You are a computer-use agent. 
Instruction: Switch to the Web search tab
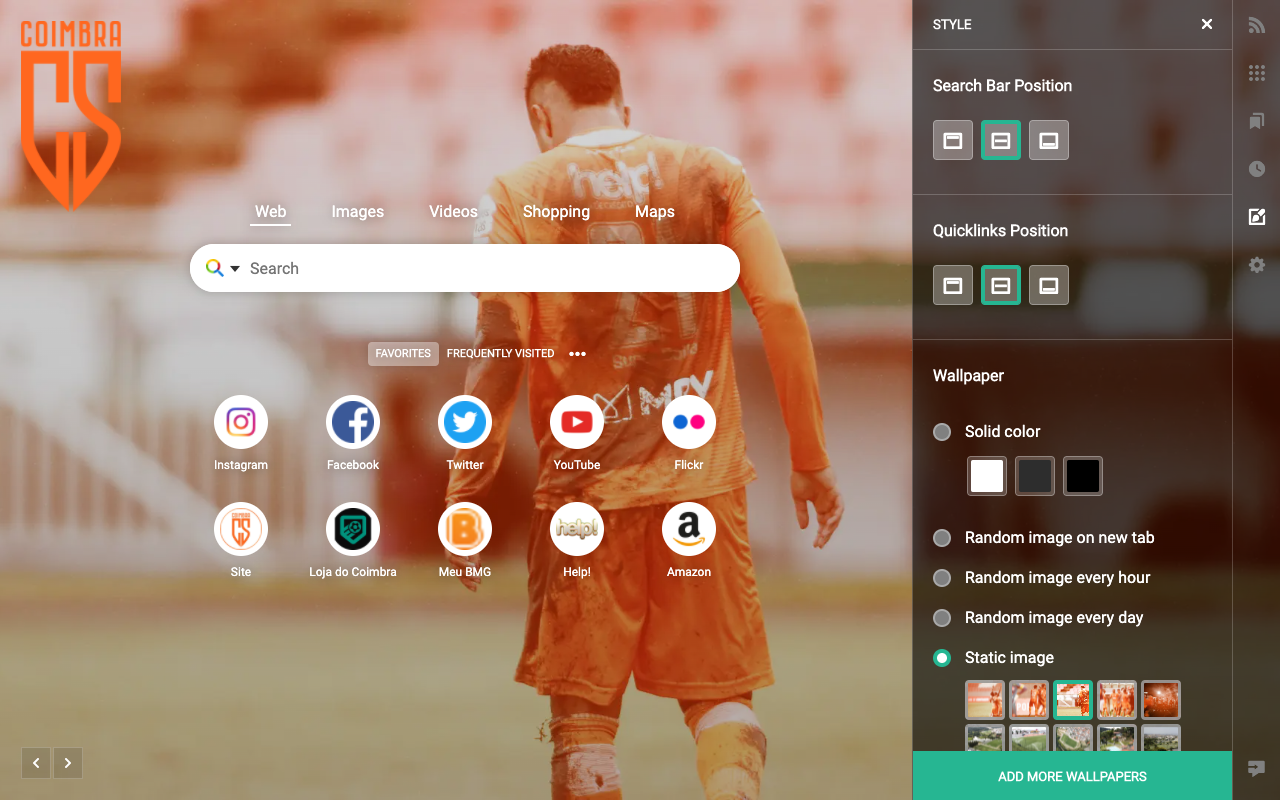click(270, 212)
